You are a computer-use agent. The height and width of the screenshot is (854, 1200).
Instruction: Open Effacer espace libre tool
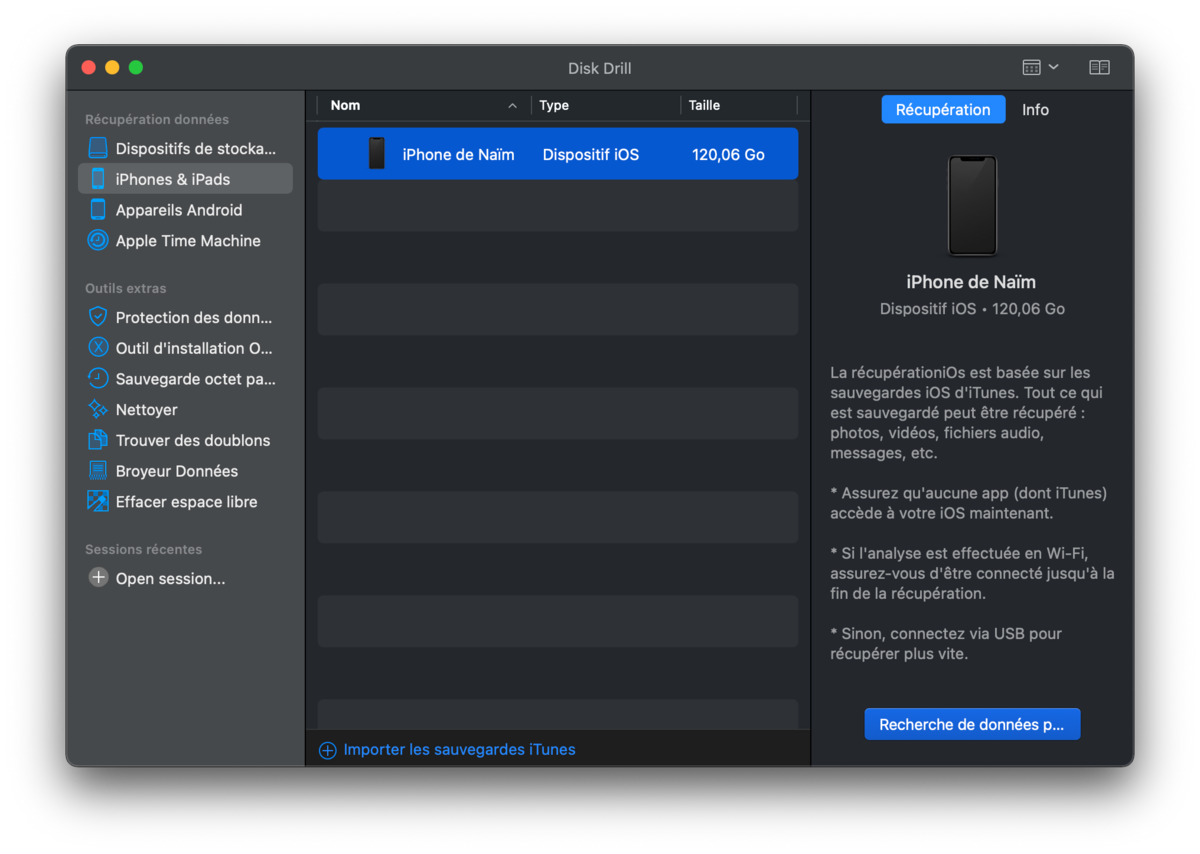[x=185, y=501]
